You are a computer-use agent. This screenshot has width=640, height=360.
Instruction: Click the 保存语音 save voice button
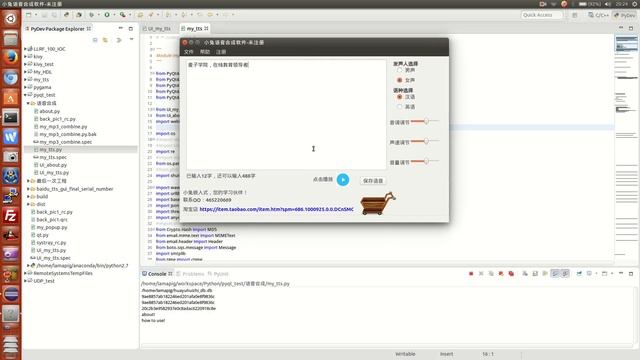[x=373, y=180]
